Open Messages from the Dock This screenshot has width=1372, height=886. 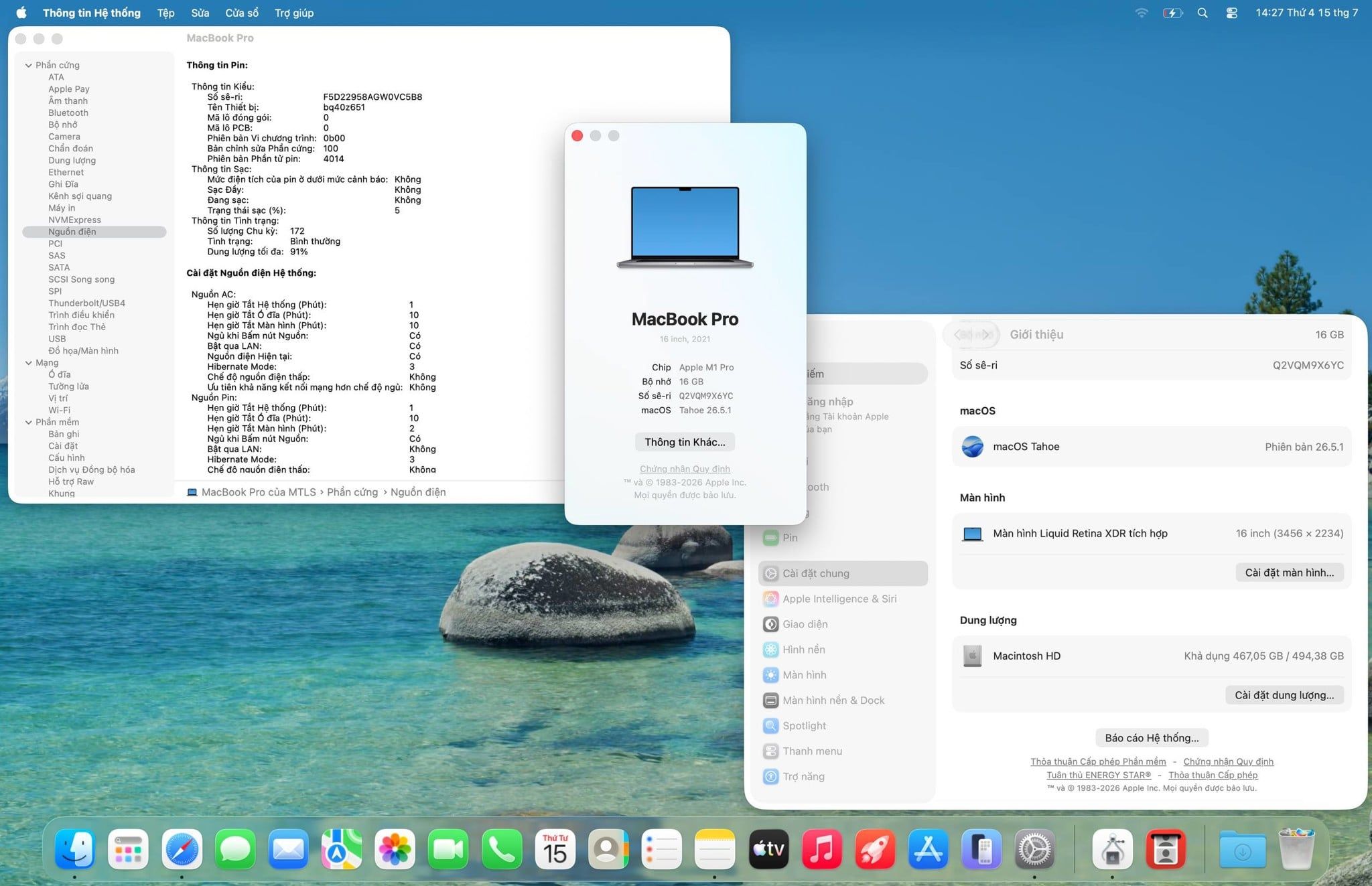pyautogui.click(x=235, y=849)
